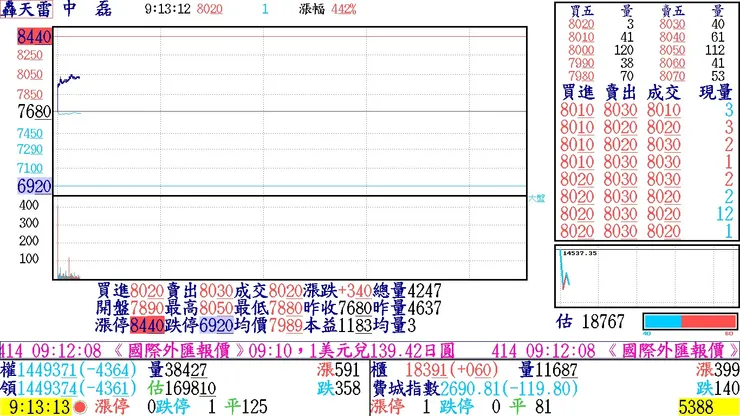Click the 大盤 label right of the chart
The height and width of the screenshot is (416, 740).
[537, 198]
